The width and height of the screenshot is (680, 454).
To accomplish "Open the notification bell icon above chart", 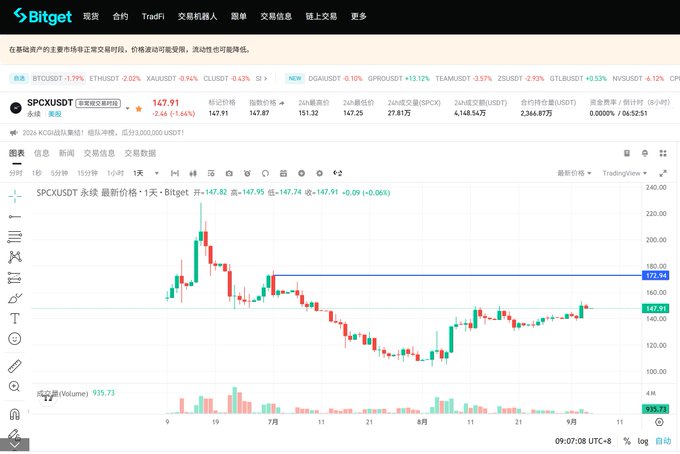I will pyautogui.click(x=645, y=153).
